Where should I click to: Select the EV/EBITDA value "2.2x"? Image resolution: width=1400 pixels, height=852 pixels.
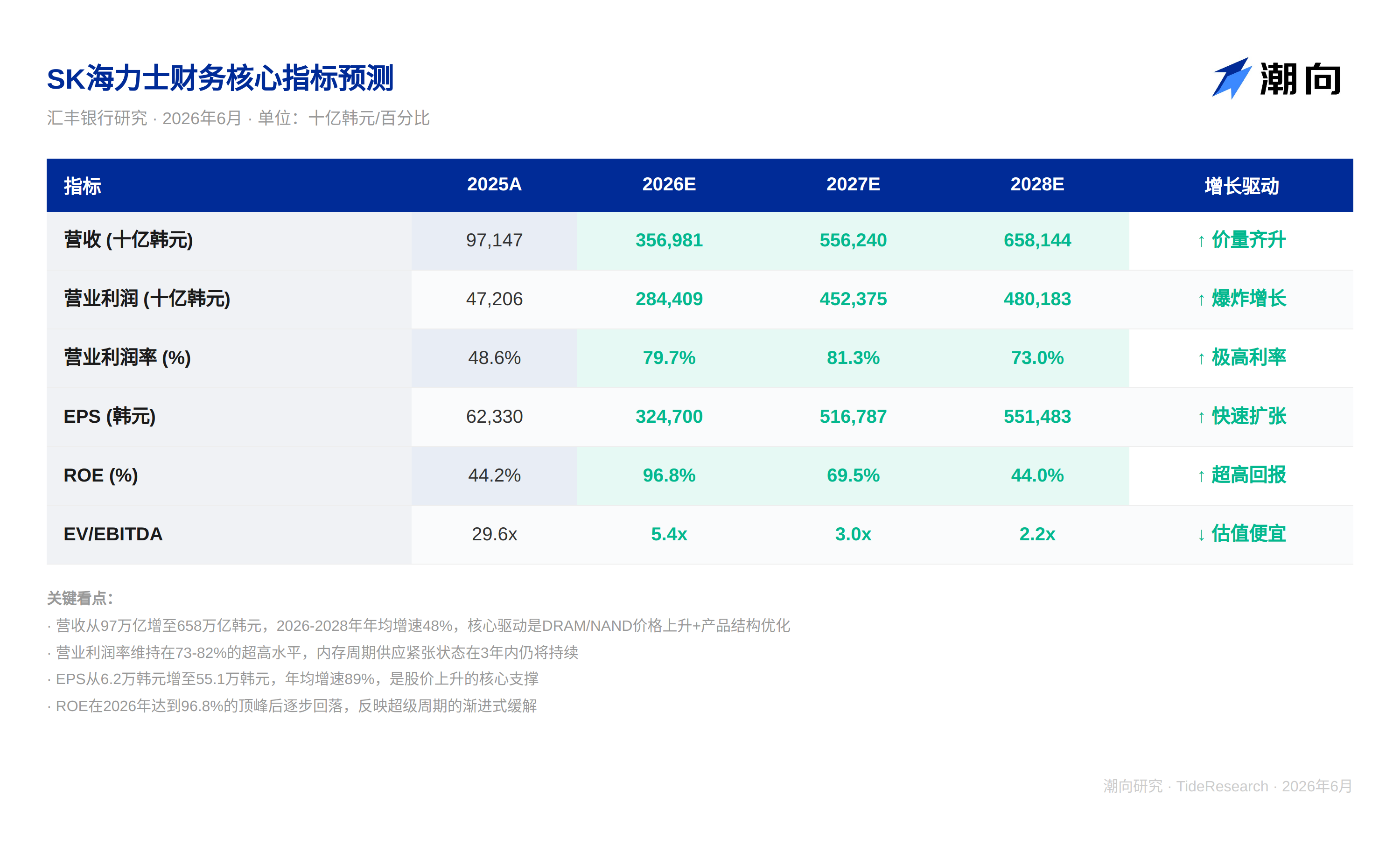click(x=1037, y=534)
